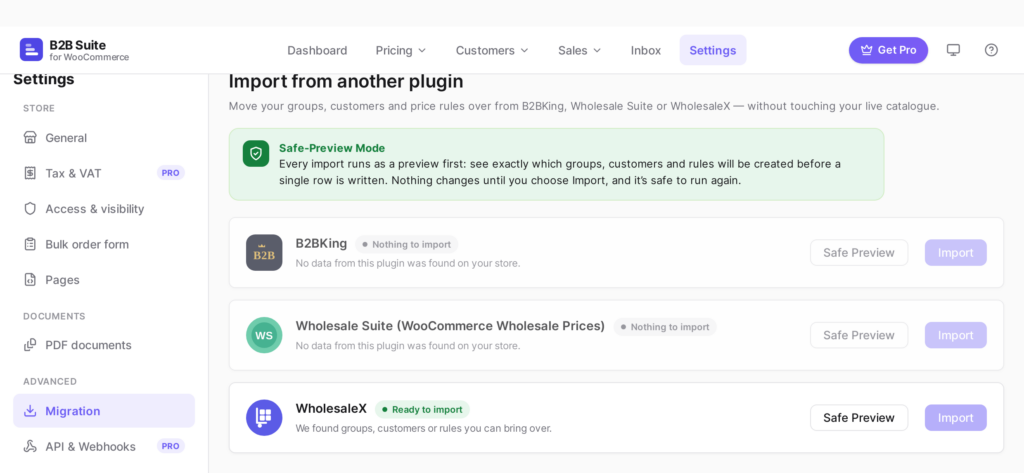The width and height of the screenshot is (1024, 473).
Task: Open General settings in sidebar
Action: (104, 138)
